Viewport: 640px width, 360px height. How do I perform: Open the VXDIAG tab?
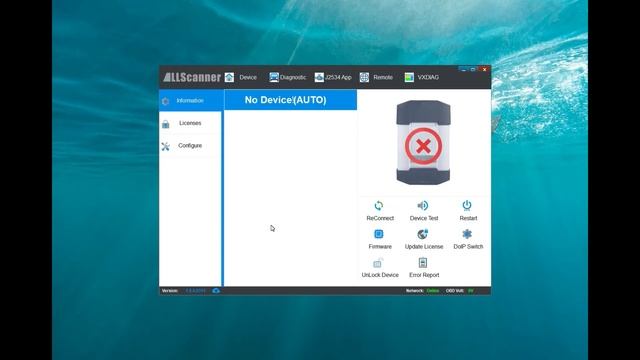tap(422, 77)
